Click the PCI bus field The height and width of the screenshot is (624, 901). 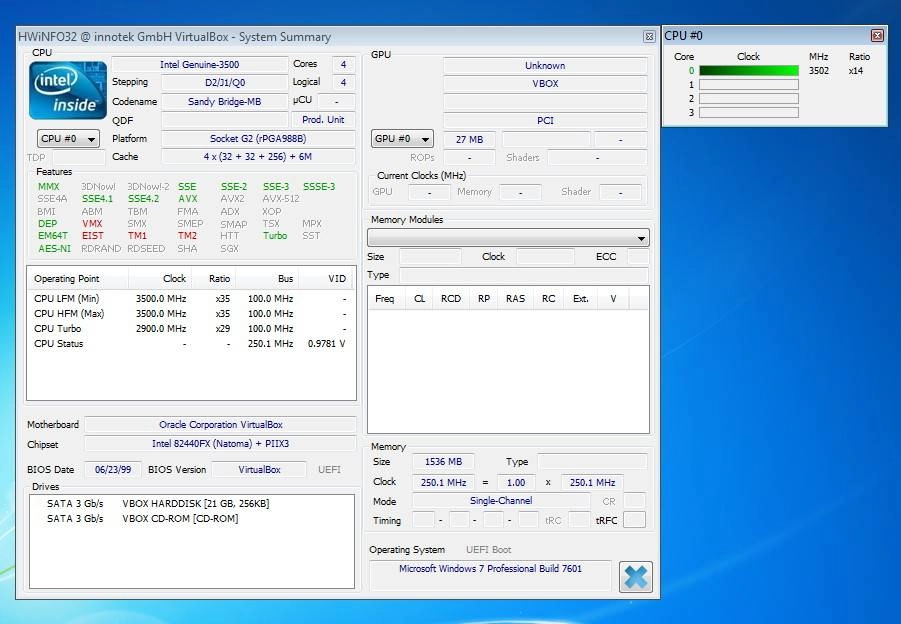[545, 121]
